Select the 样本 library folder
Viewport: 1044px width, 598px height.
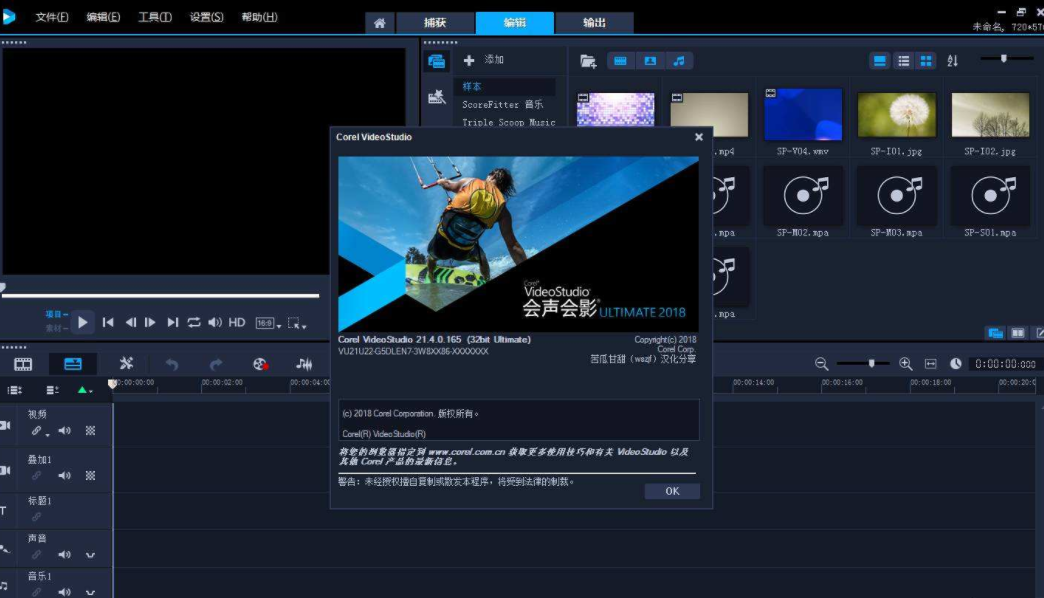505,87
